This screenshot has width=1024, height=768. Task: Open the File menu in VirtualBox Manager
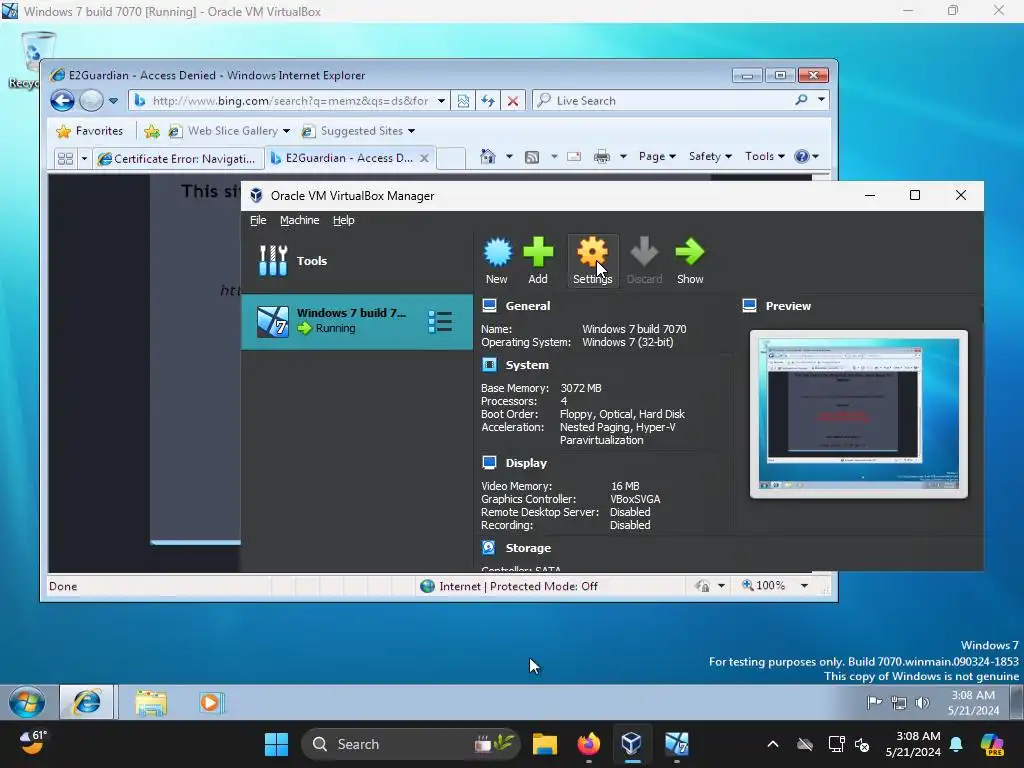pos(258,220)
